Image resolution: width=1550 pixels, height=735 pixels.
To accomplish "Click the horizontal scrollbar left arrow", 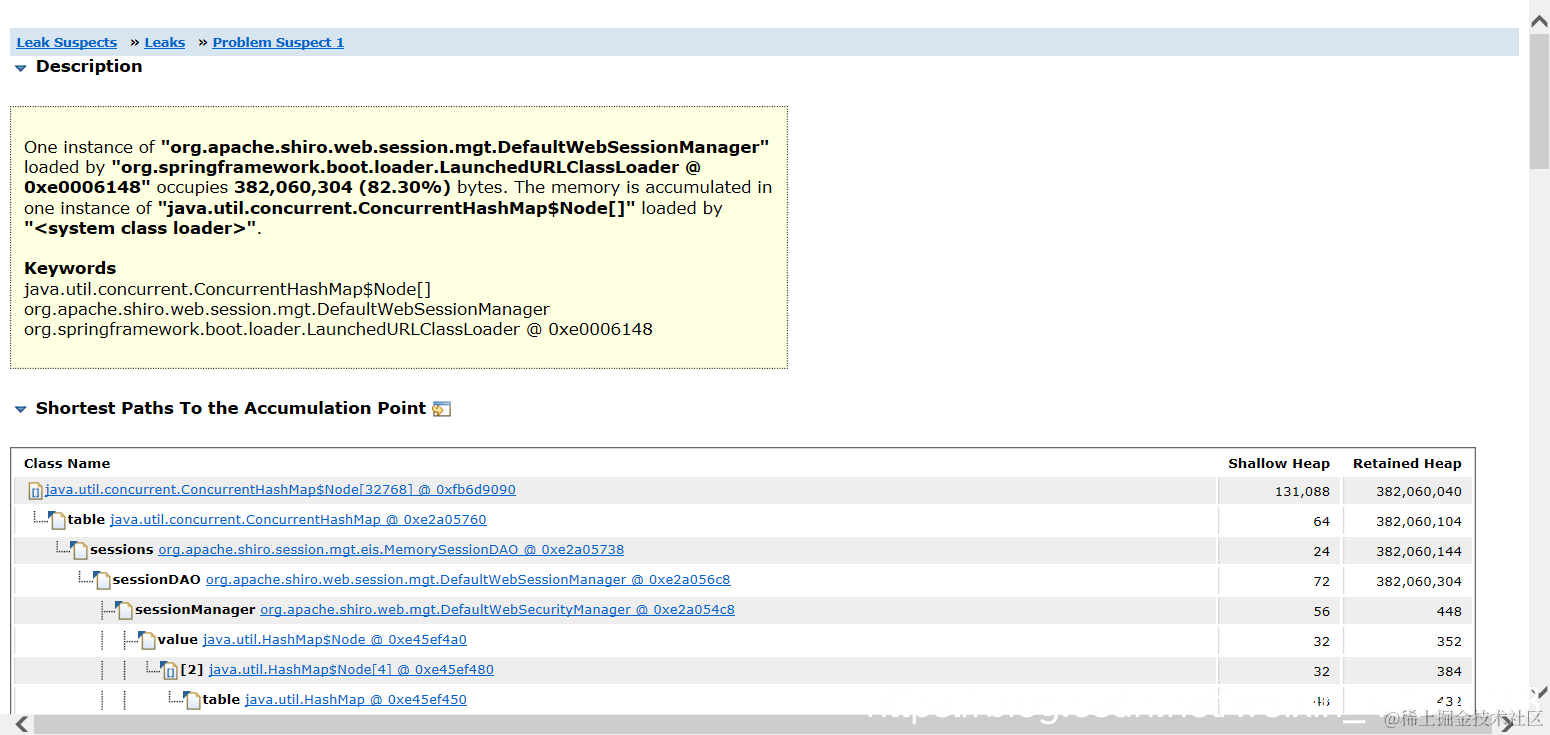I will point(22,724).
